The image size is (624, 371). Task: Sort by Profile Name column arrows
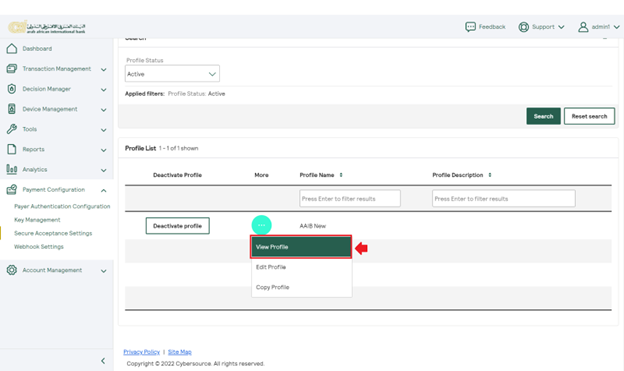tap(341, 175)
